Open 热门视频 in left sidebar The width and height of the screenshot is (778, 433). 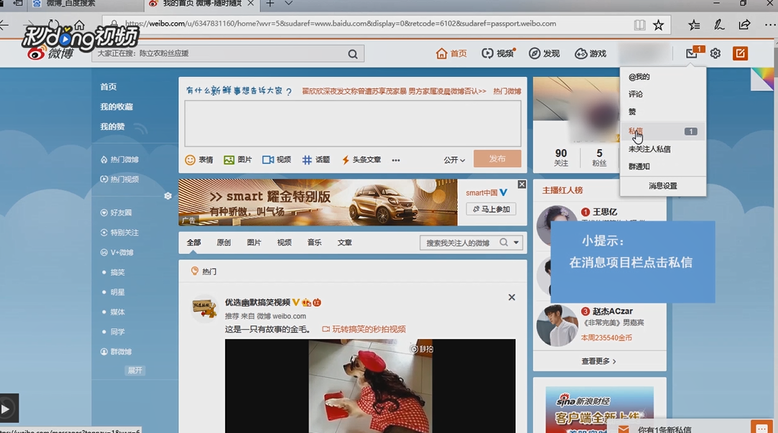120,179
